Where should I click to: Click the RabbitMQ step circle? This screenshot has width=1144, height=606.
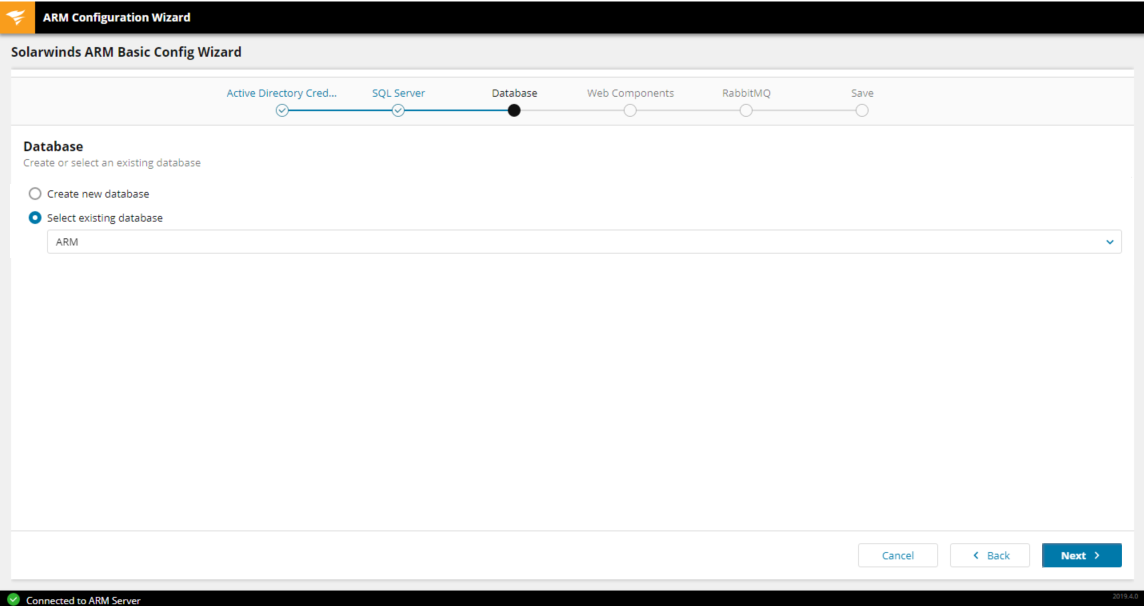[x=746, y=111]
